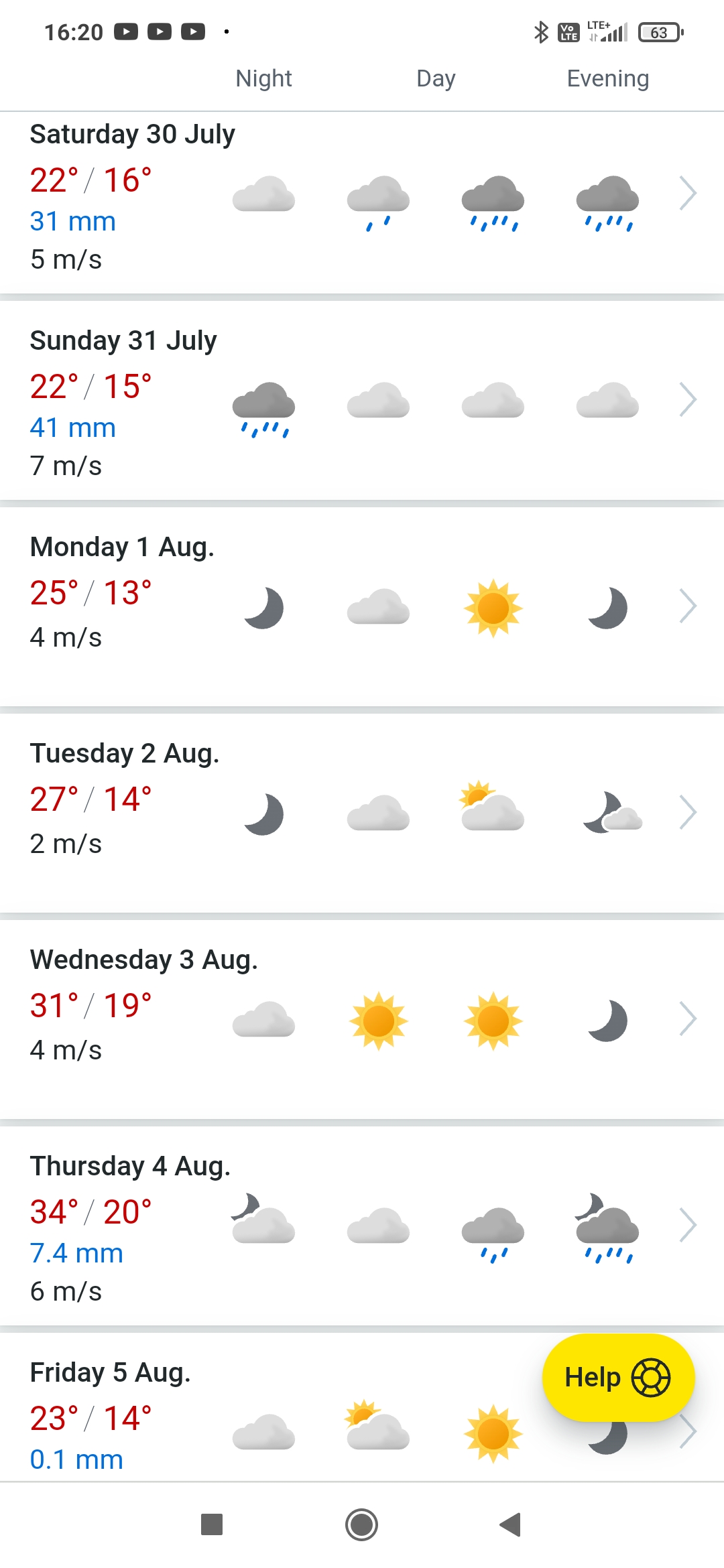Select the Night column header
The height and width of the screenshot is (1568, 724).
(x=263, y=79)
